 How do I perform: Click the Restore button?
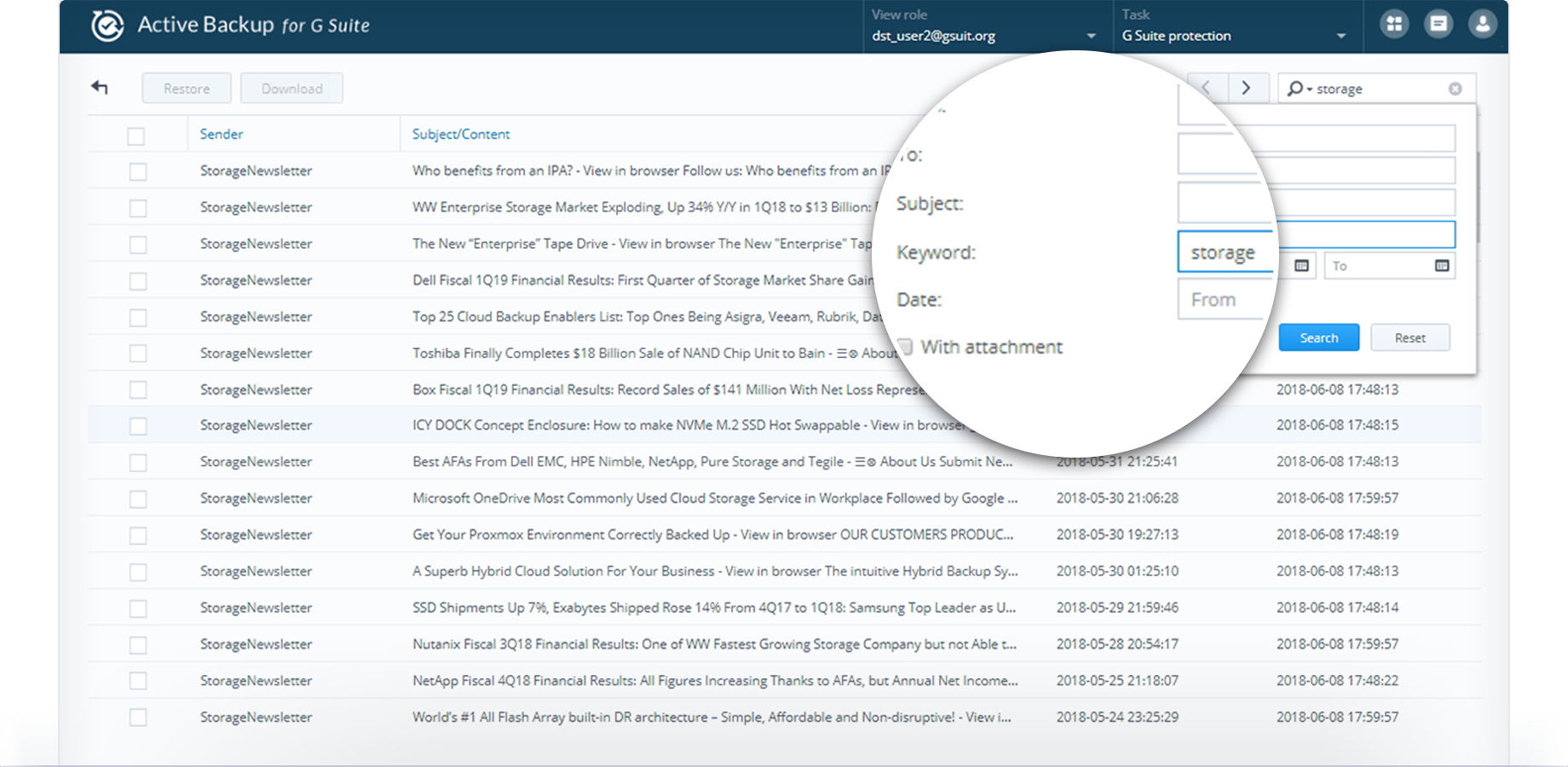tap(187, 89)
